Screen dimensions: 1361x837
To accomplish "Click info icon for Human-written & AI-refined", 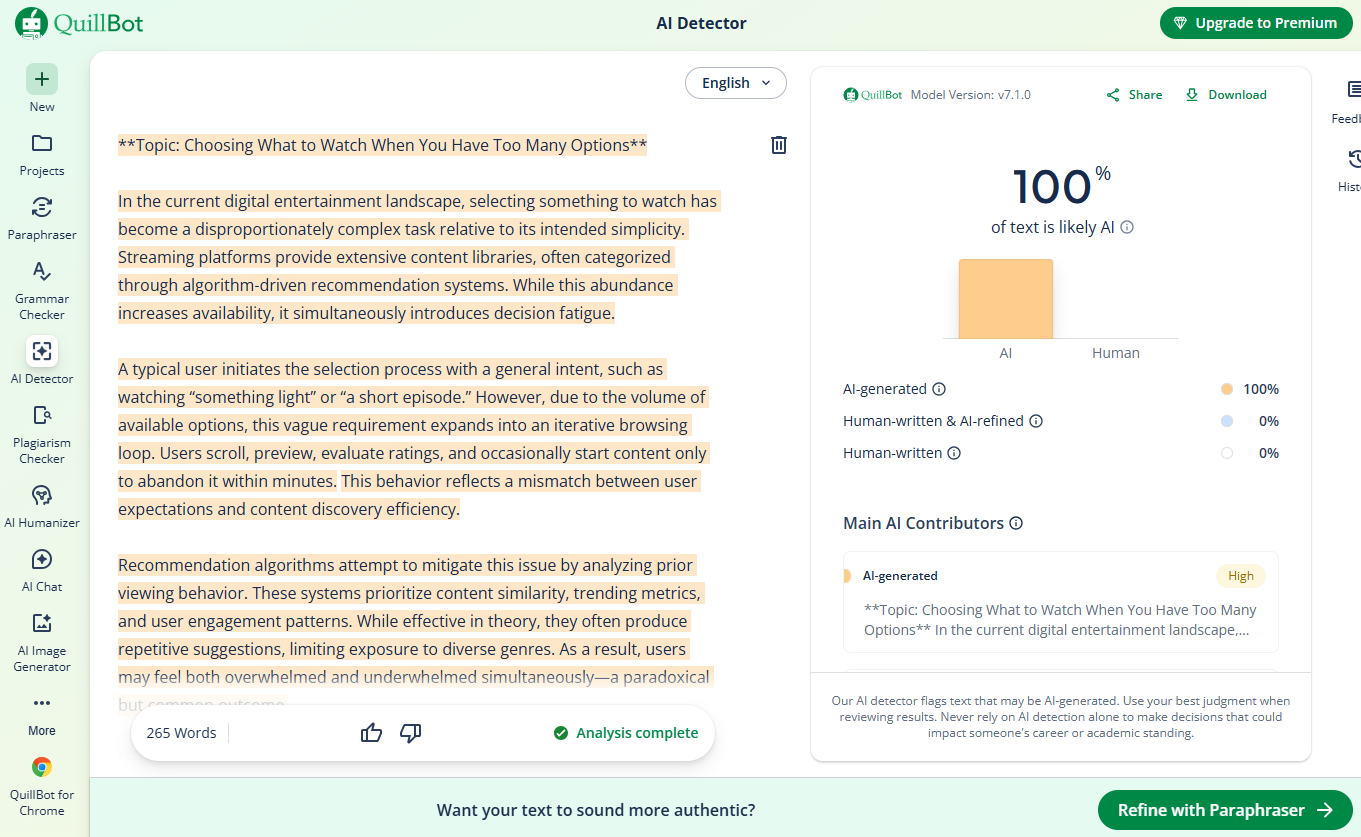I will 1036,421.
